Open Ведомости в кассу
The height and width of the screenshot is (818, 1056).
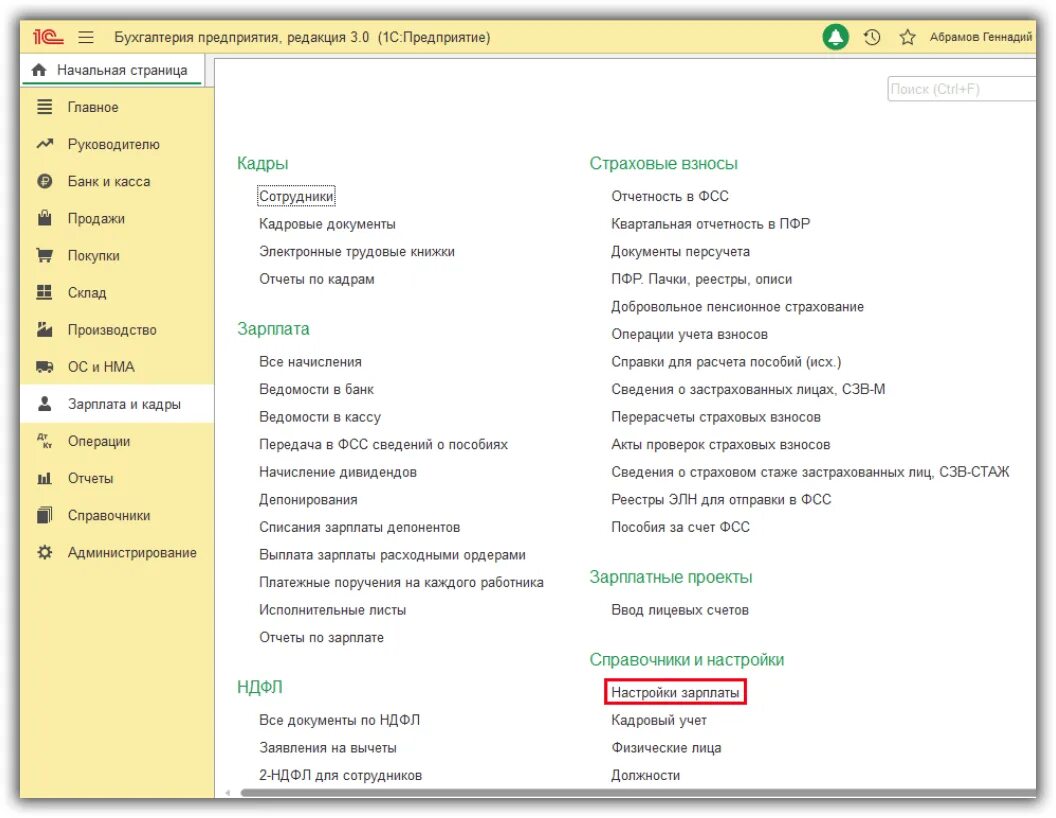click(x=320, y=417)
